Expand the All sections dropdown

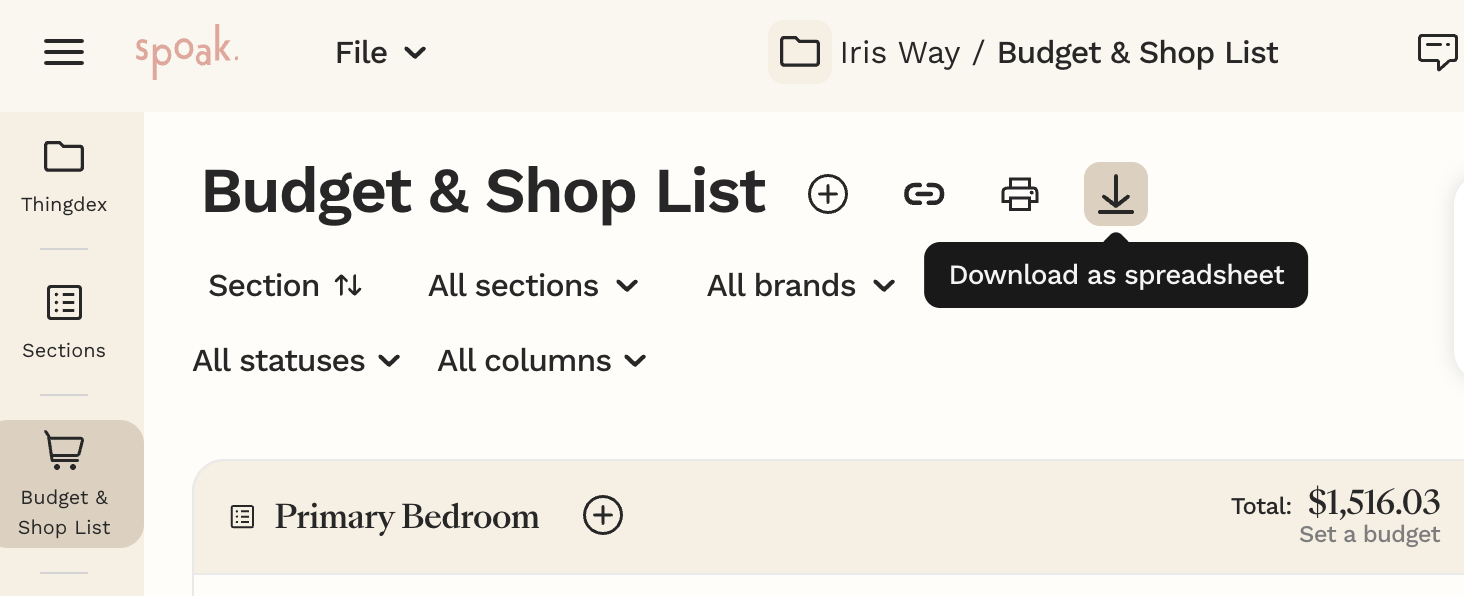[x=534, y=286]
